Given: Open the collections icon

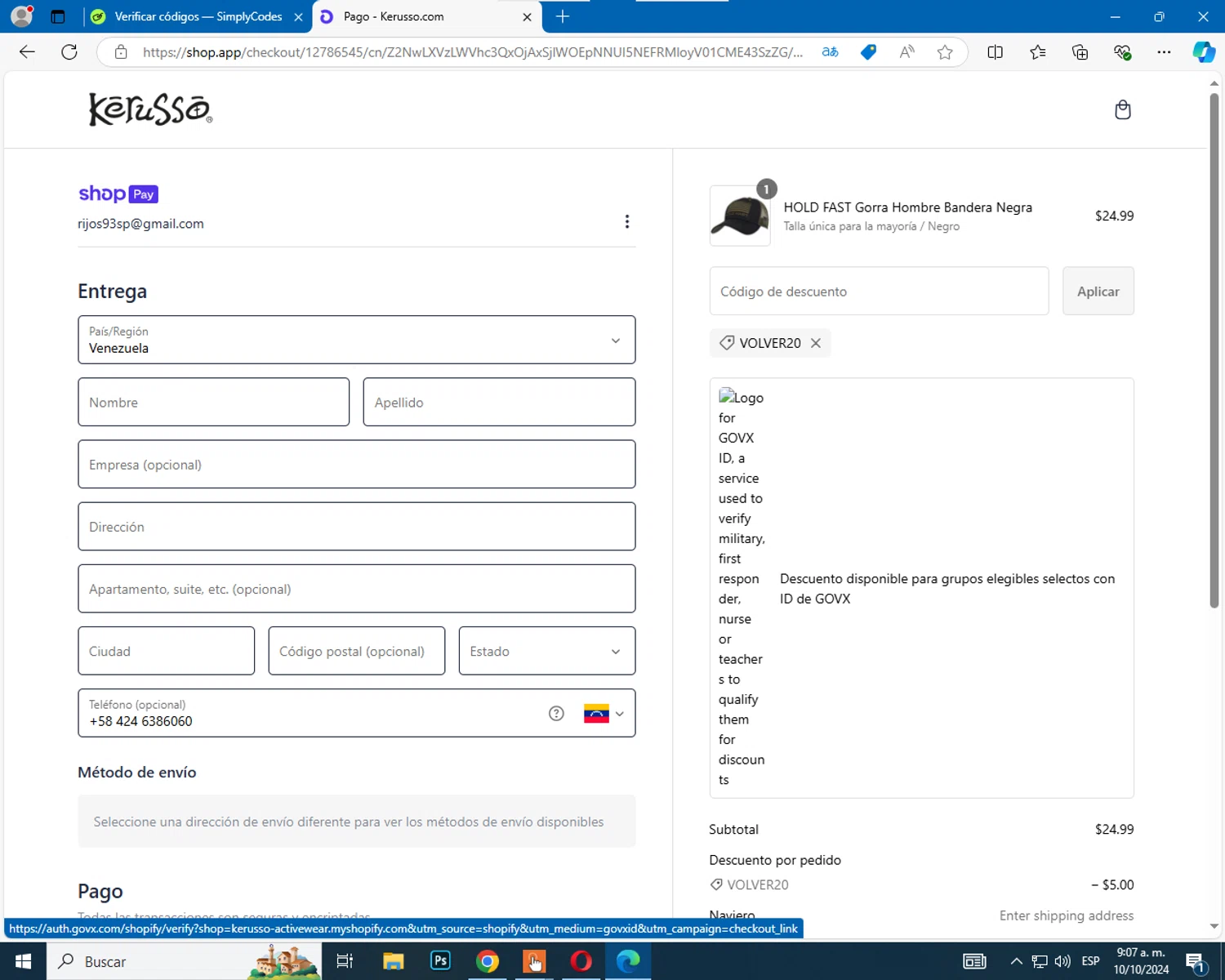Looking at the screenshot, I should coord(1080,52).
